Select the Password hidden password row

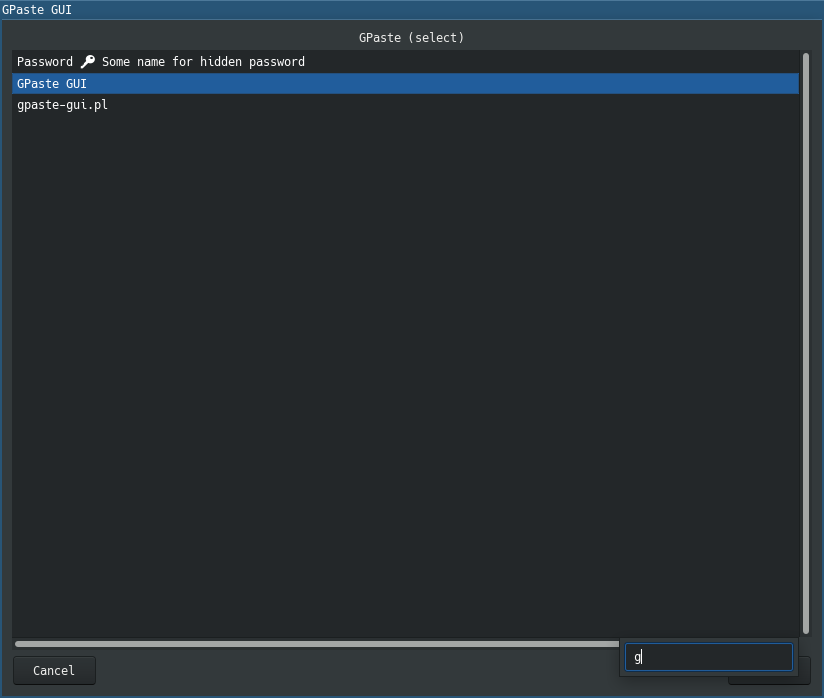pos(405,62)
